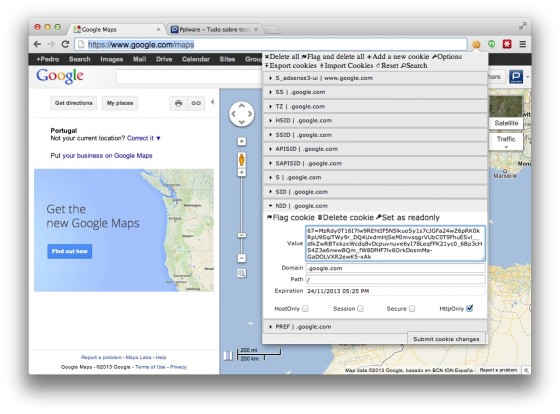
Task: Click Delete all cookies
Action: (282, 56)
